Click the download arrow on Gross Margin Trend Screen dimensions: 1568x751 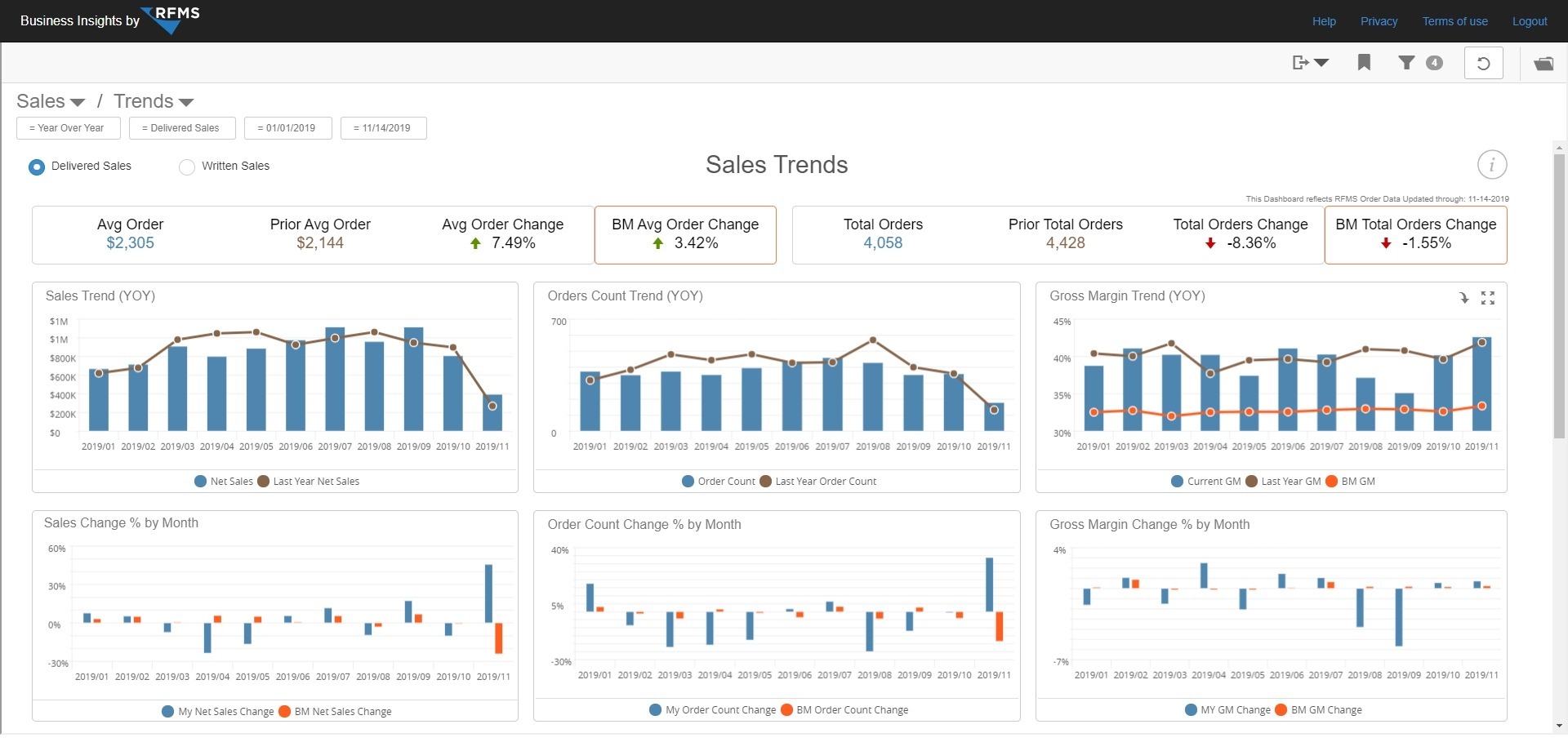point(1464,297)
